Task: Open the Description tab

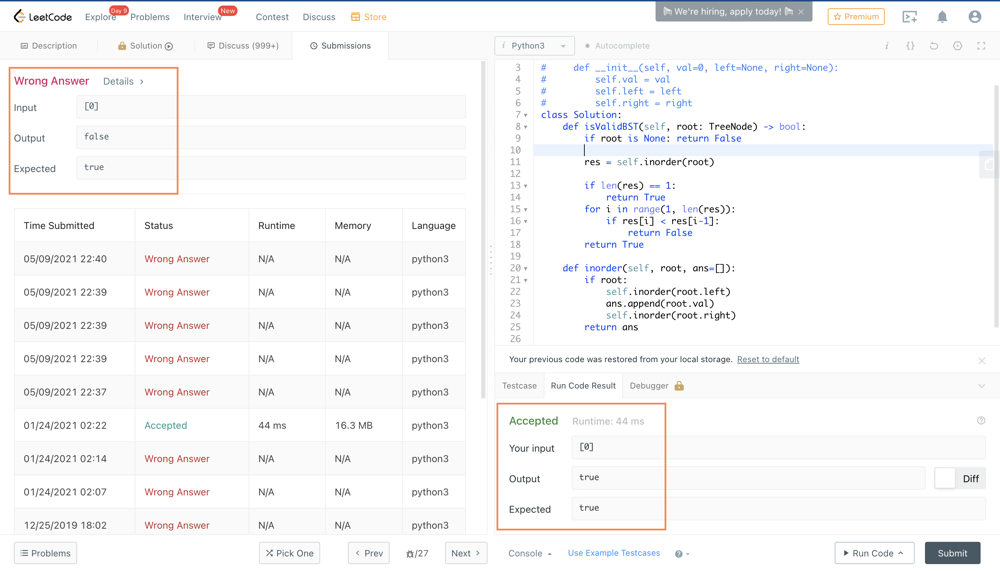Action: tap(48, 46)
